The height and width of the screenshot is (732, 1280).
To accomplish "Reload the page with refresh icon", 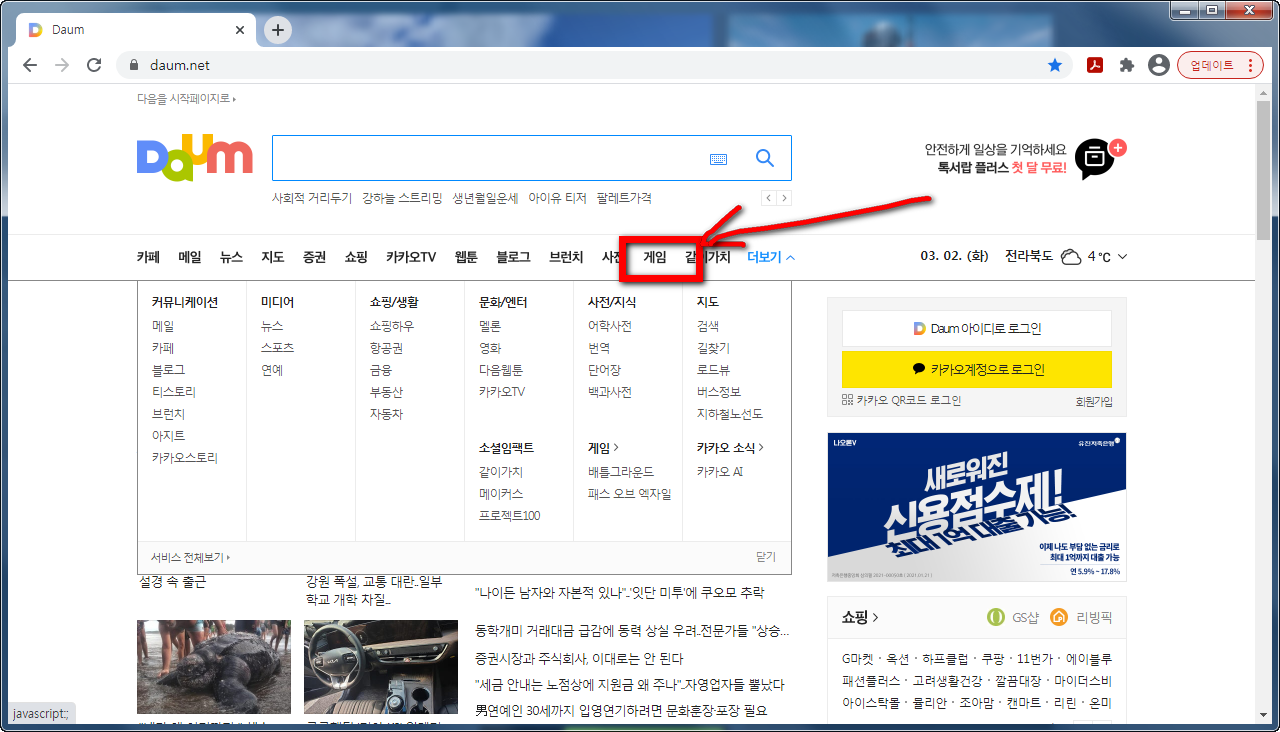I will [x=94, y=65].
